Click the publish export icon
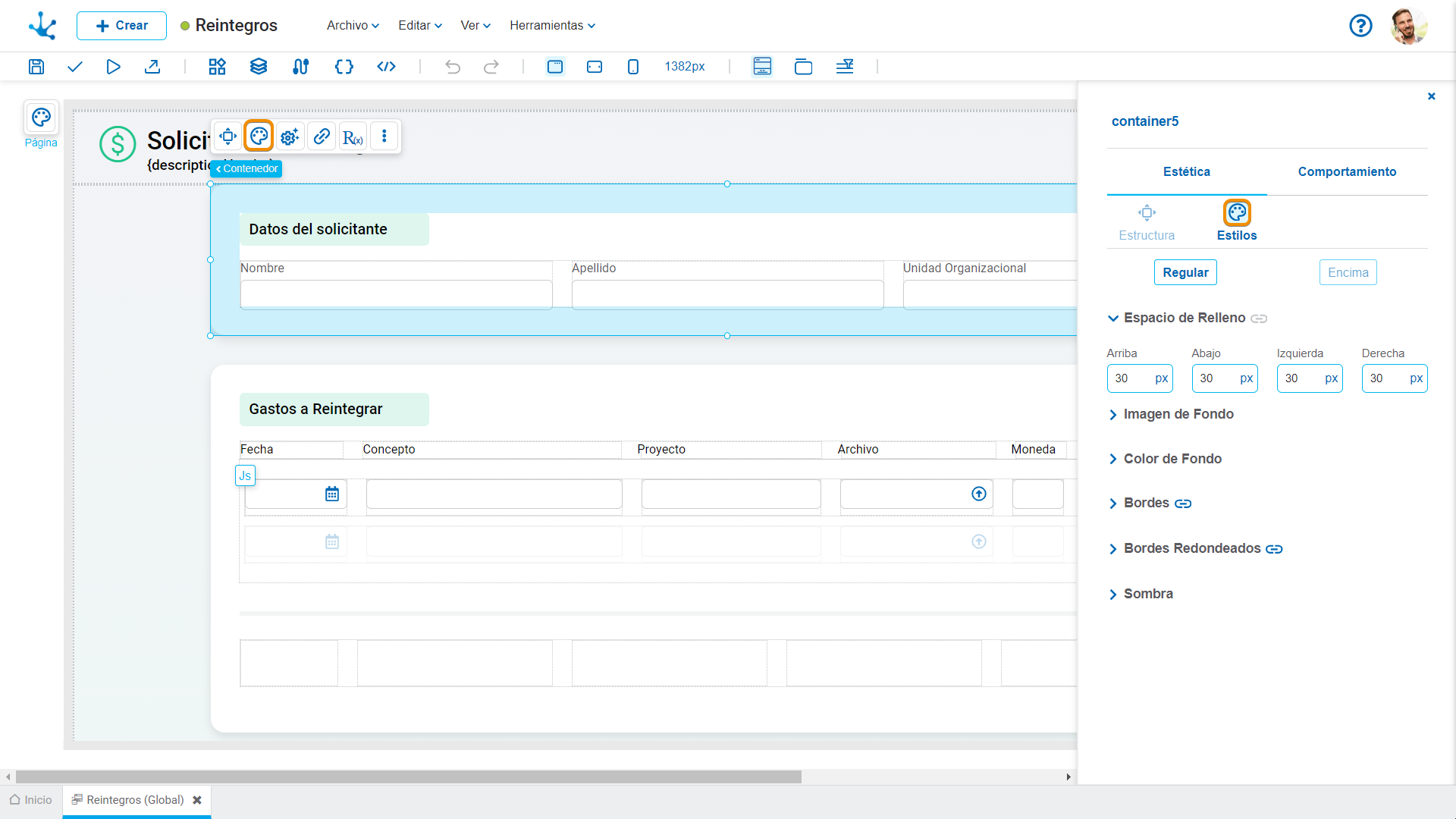This screenshot has height=819, width=1456. coord(152,67)
